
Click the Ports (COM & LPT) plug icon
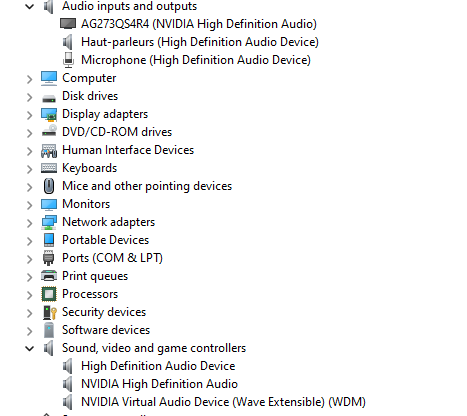pyautogui.click(x=49, y=258)
